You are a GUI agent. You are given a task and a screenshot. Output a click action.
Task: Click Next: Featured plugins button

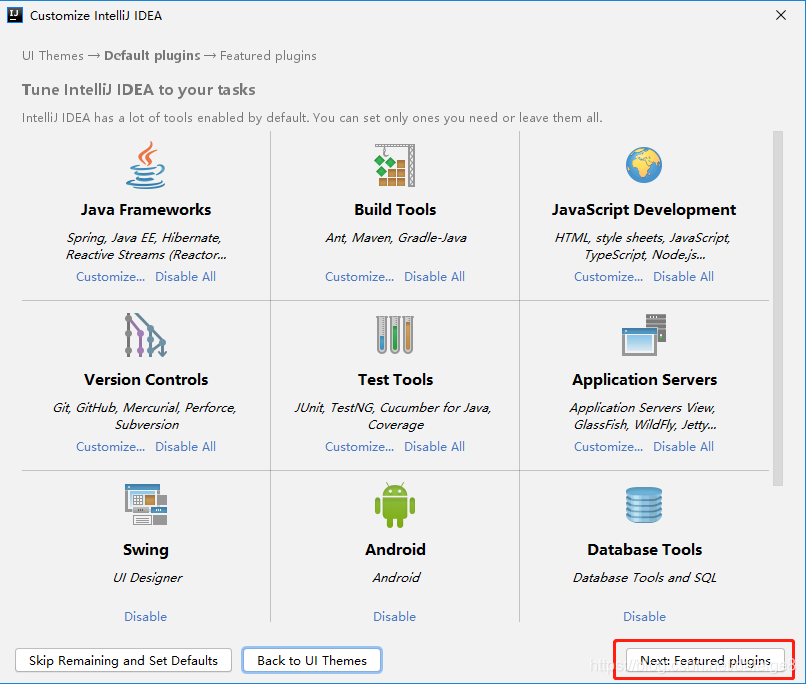coord(704,660)
